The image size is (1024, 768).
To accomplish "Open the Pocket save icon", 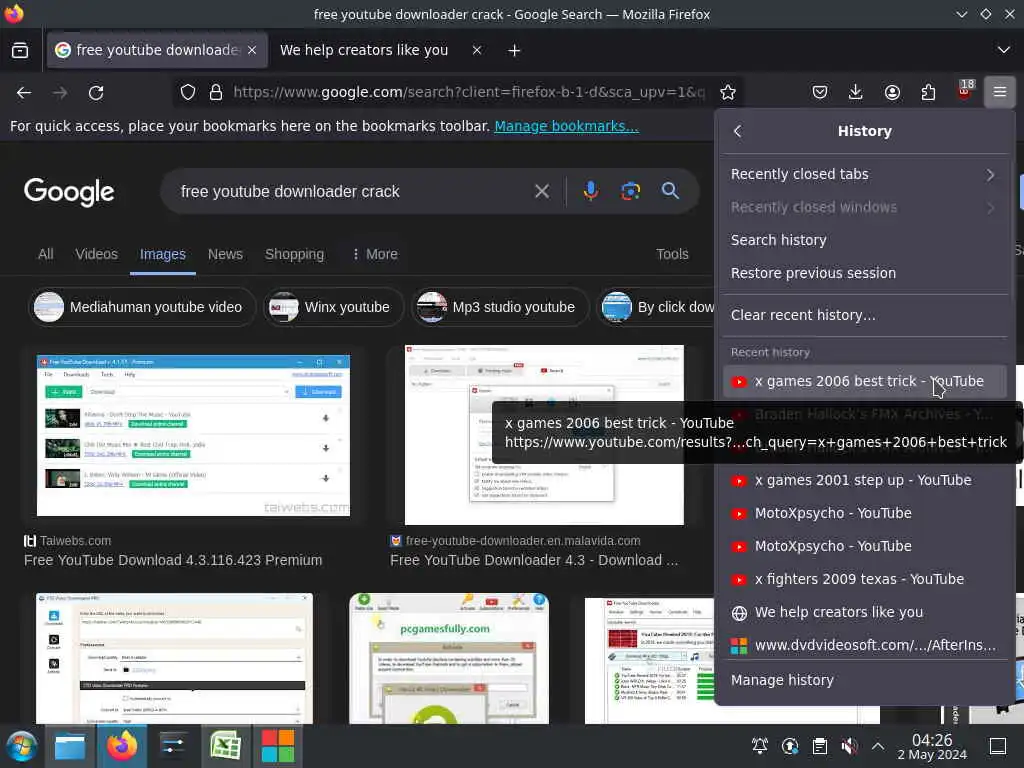I will [820, 92].
